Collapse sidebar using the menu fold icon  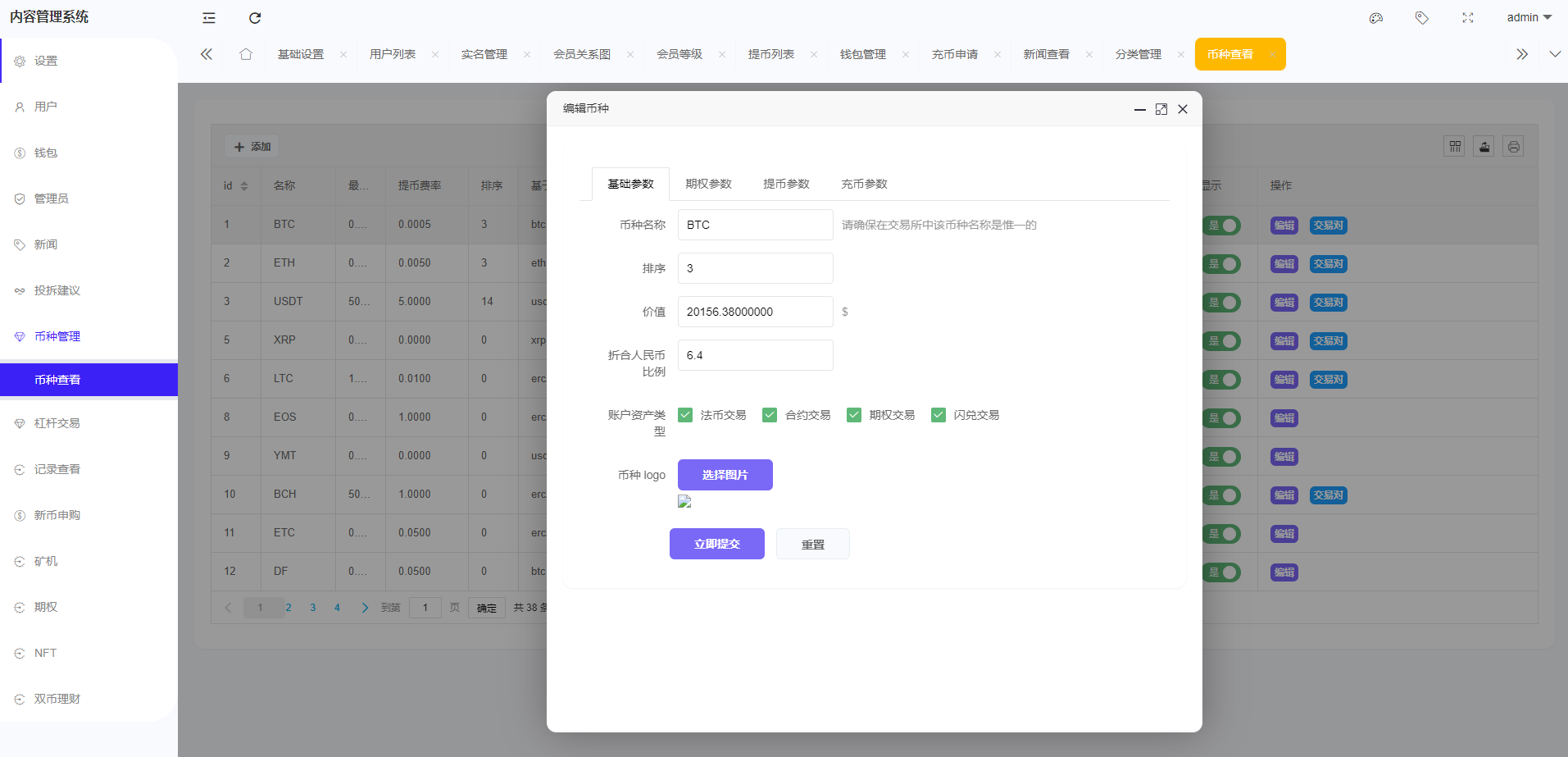pos(209,18)
